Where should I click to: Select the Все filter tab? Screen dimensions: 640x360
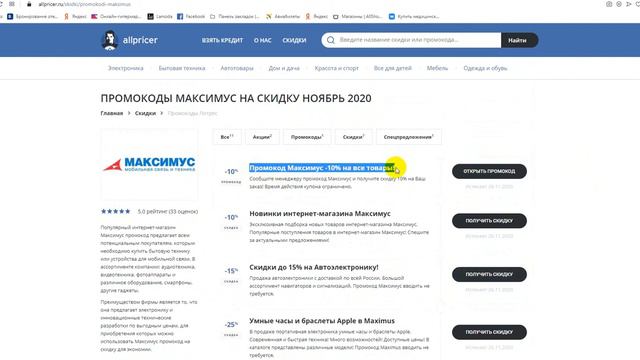[x=227, y=137]
